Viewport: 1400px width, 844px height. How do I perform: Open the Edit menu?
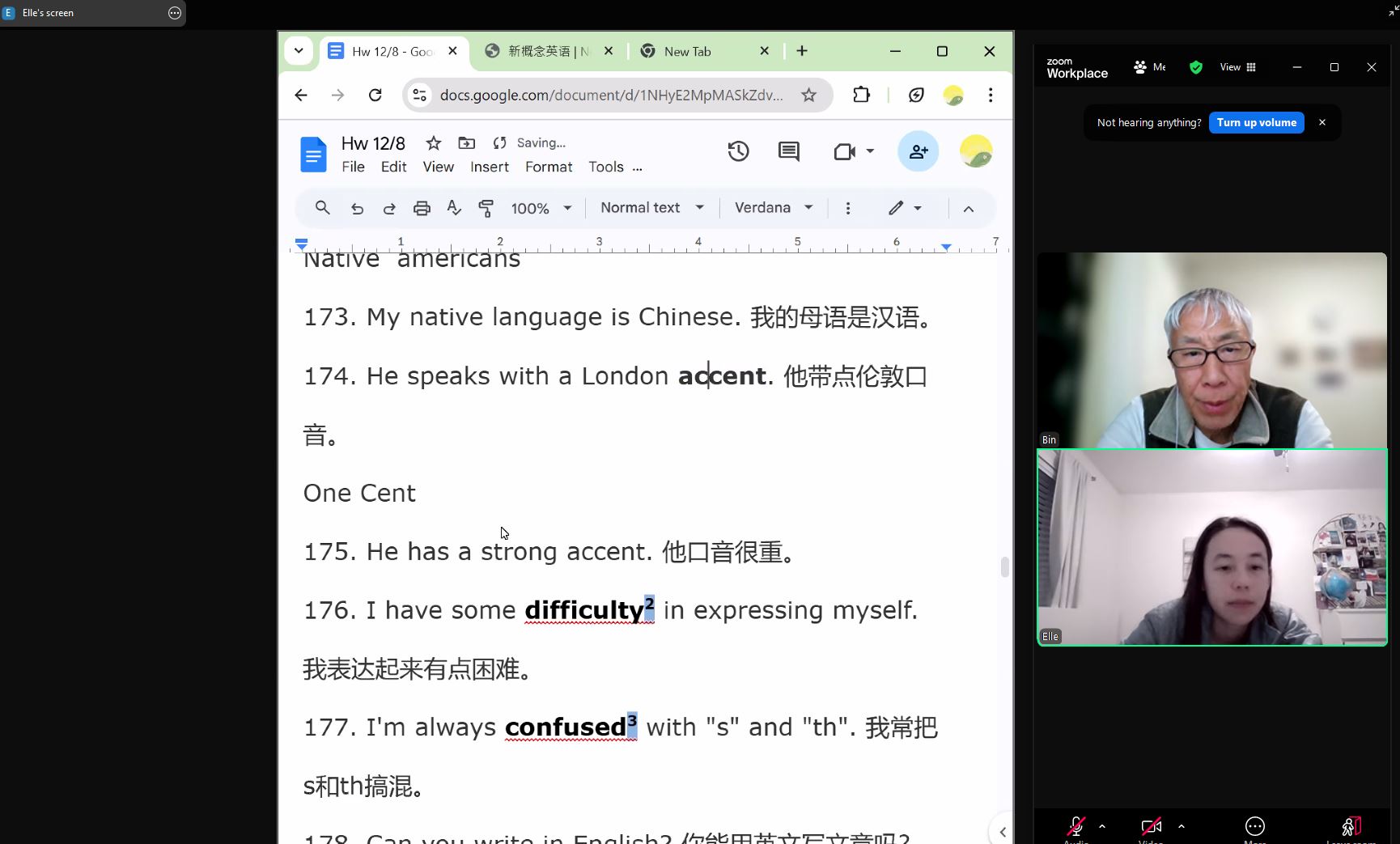(x=393, y=167)
